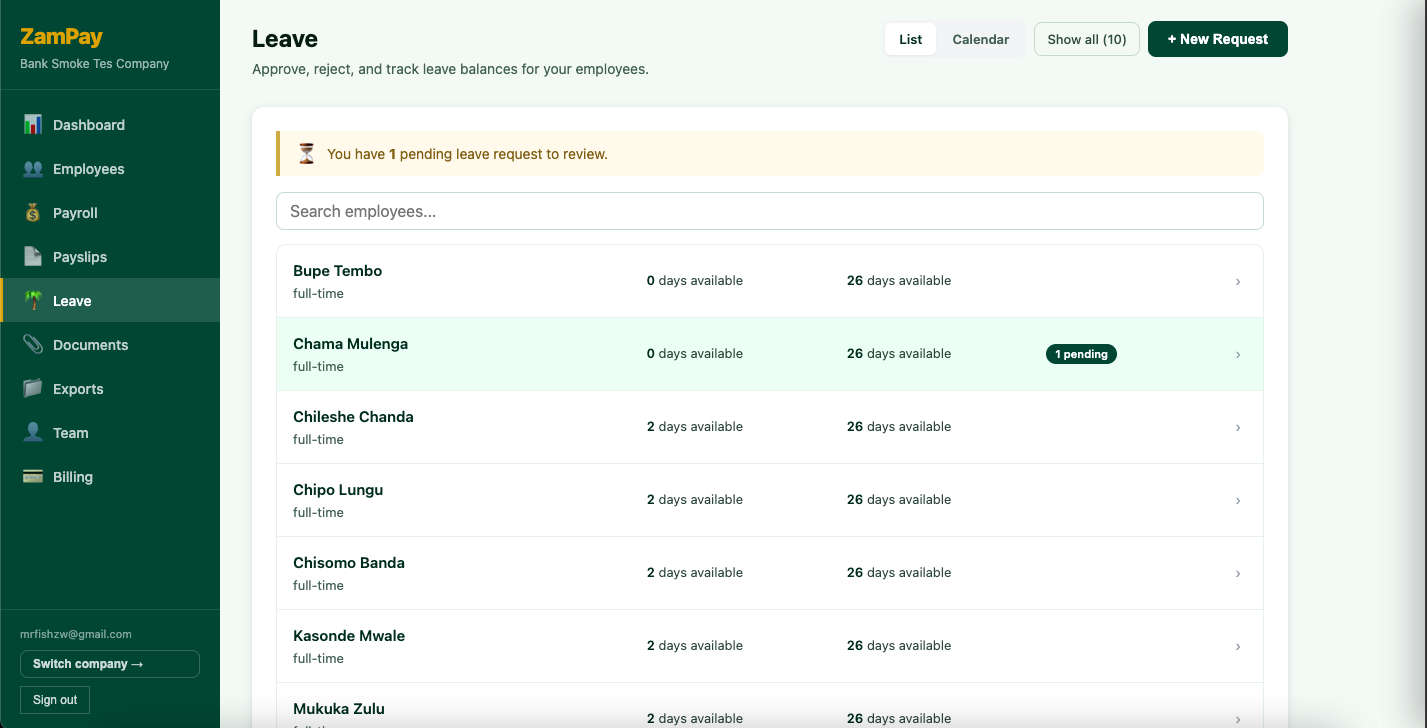Click the Leave palm tree icon
The width and height of the screenshot is (1427, 728).
[x=33, y=301]
